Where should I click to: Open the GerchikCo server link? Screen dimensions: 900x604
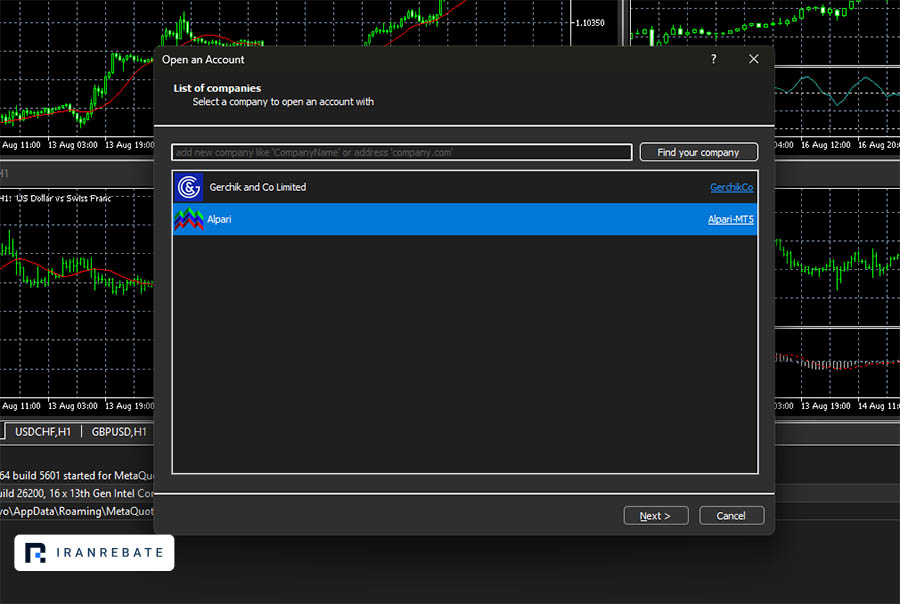(731, 187)
